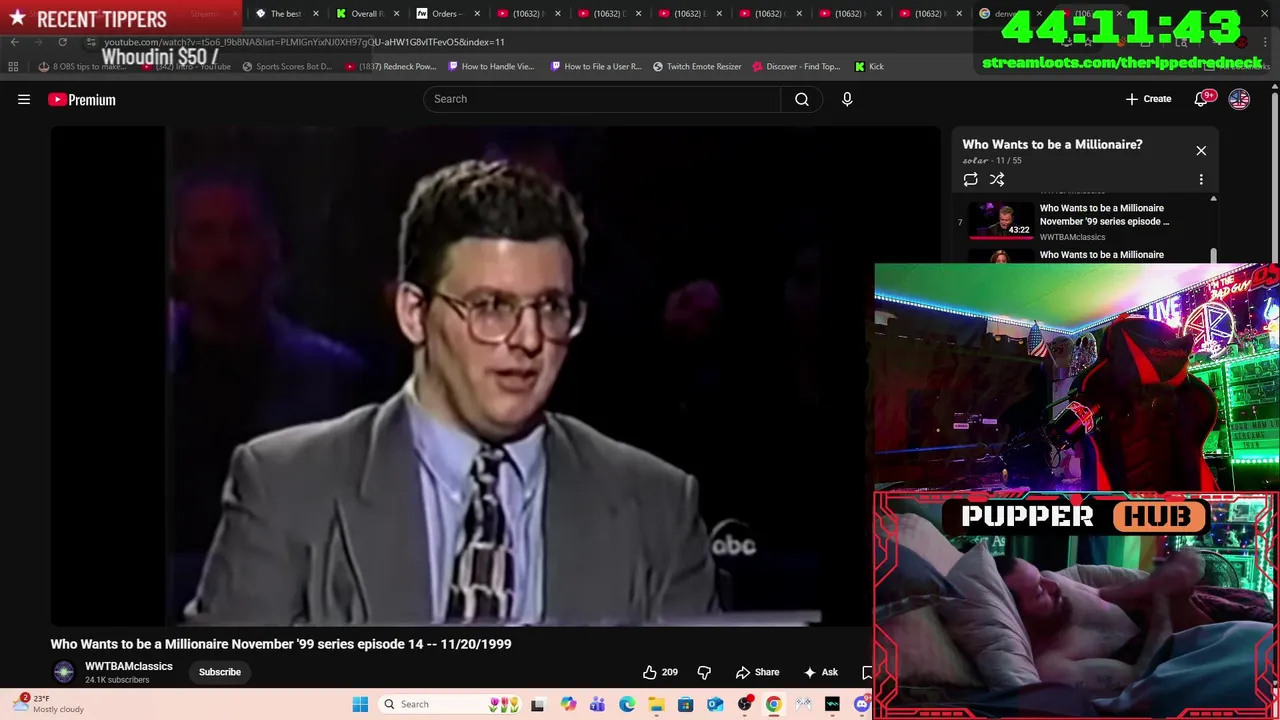Toggle playlist loop

click(970, 180)
